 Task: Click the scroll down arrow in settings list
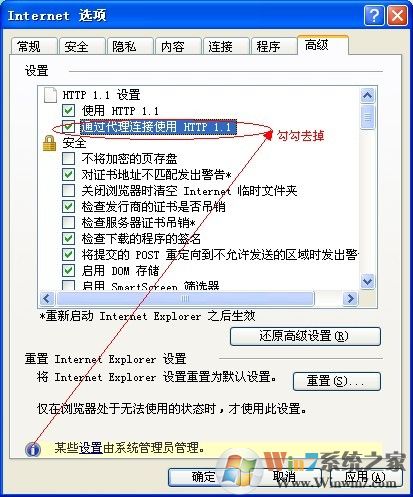click(367, 282)
